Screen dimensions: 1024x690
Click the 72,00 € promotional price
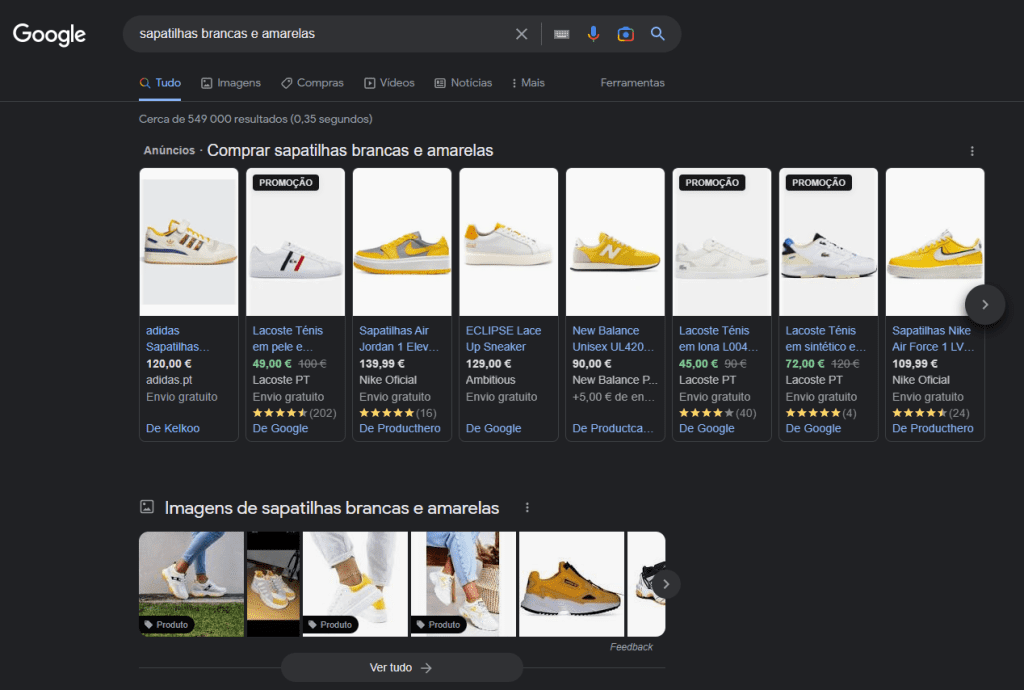[x=805, y=364]
